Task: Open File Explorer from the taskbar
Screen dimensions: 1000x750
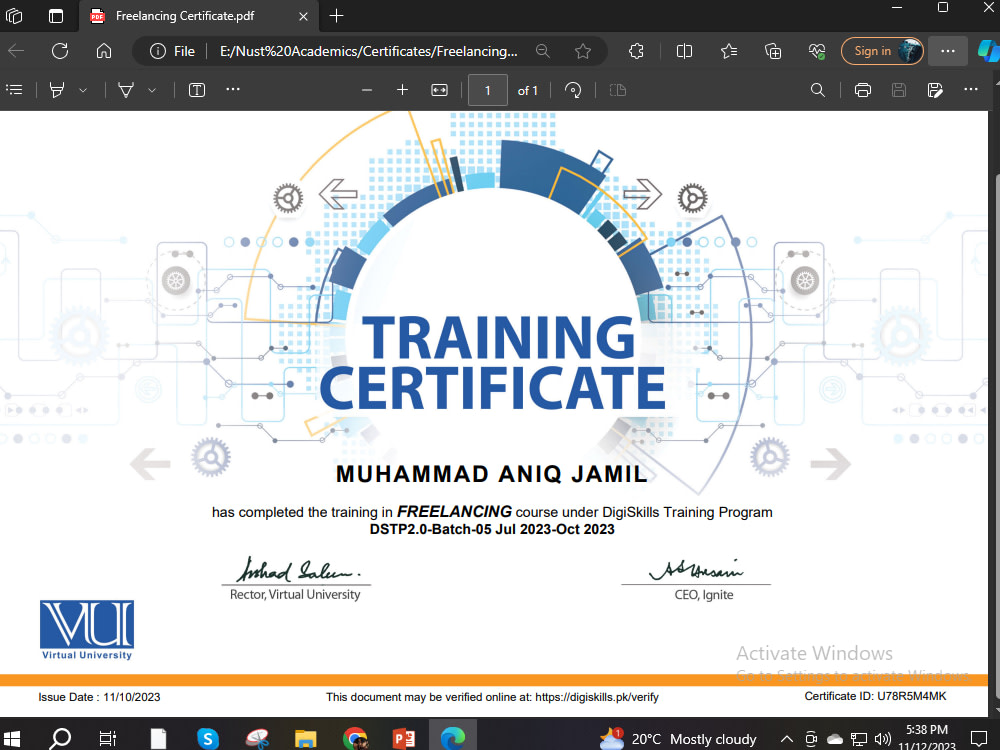Action: (306, 739)
